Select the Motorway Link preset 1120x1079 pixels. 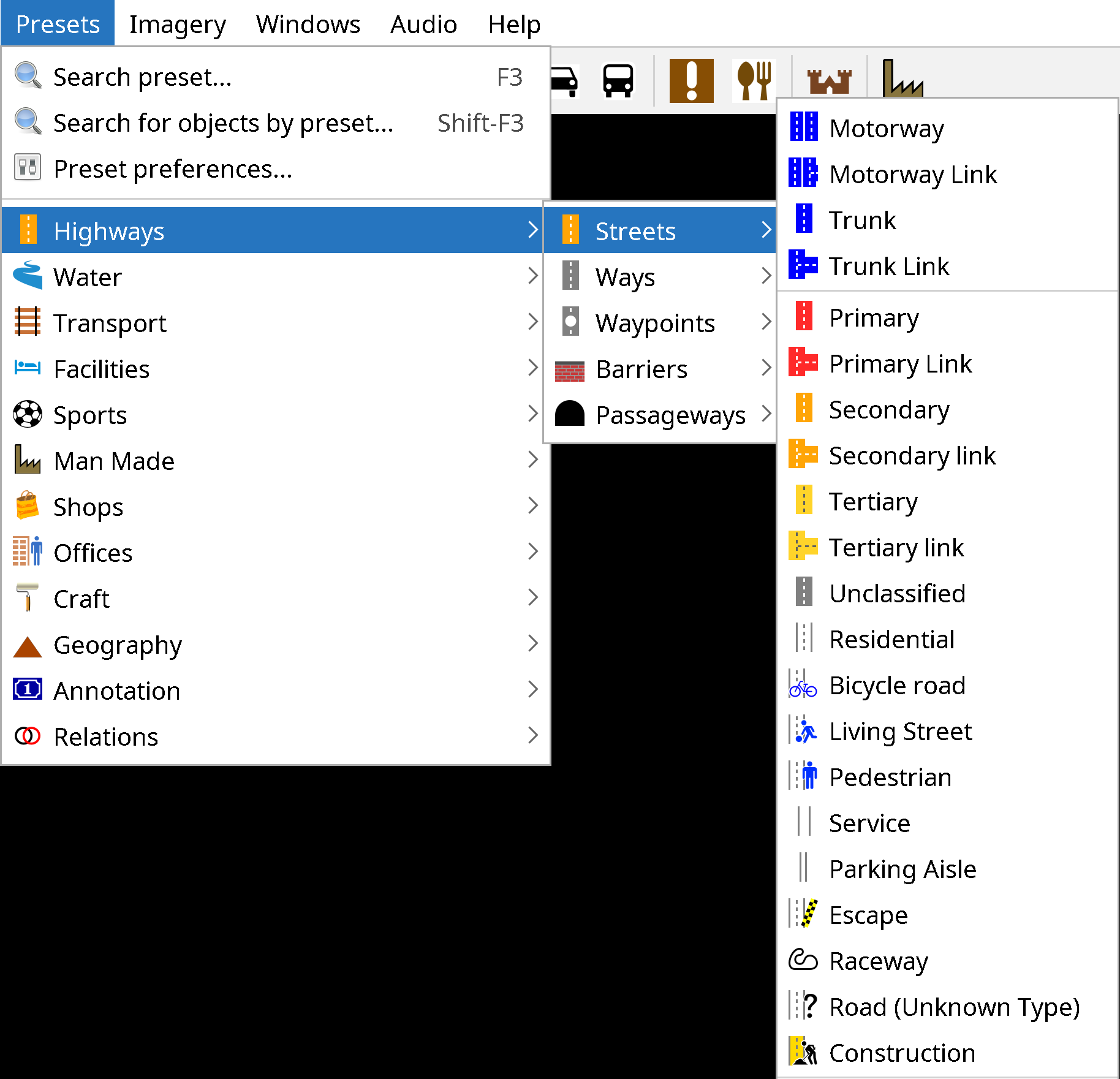[912, 175]
